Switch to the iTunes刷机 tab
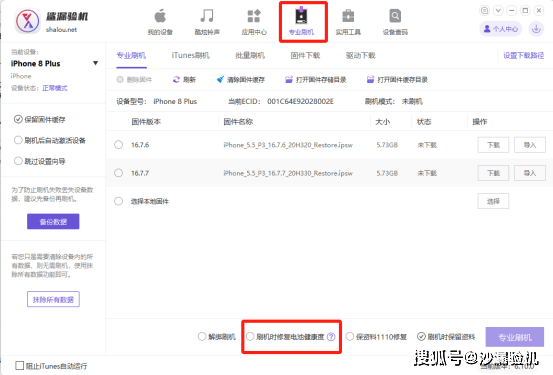The height and width of the screenshot is (375, 553). coord(190,56)
